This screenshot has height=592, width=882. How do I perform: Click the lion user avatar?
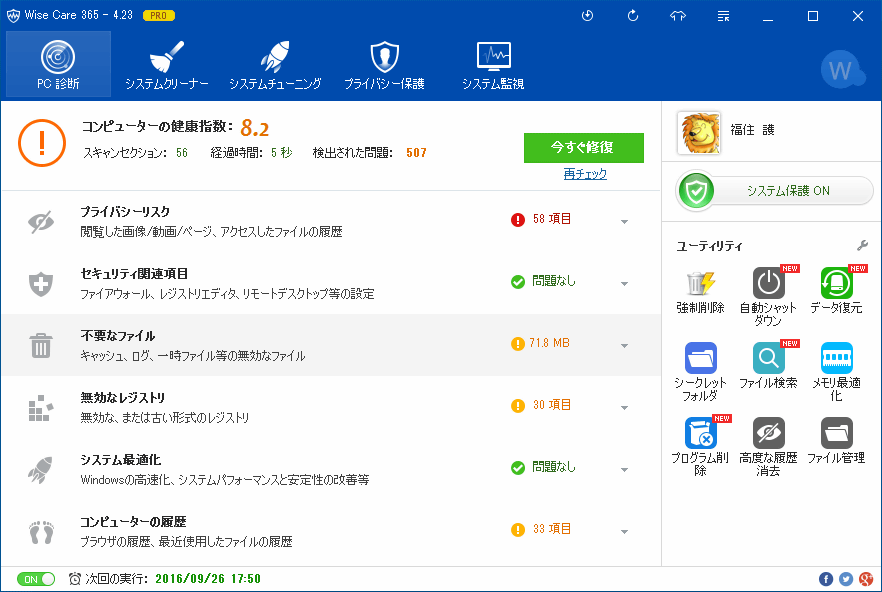pos(699,133)
